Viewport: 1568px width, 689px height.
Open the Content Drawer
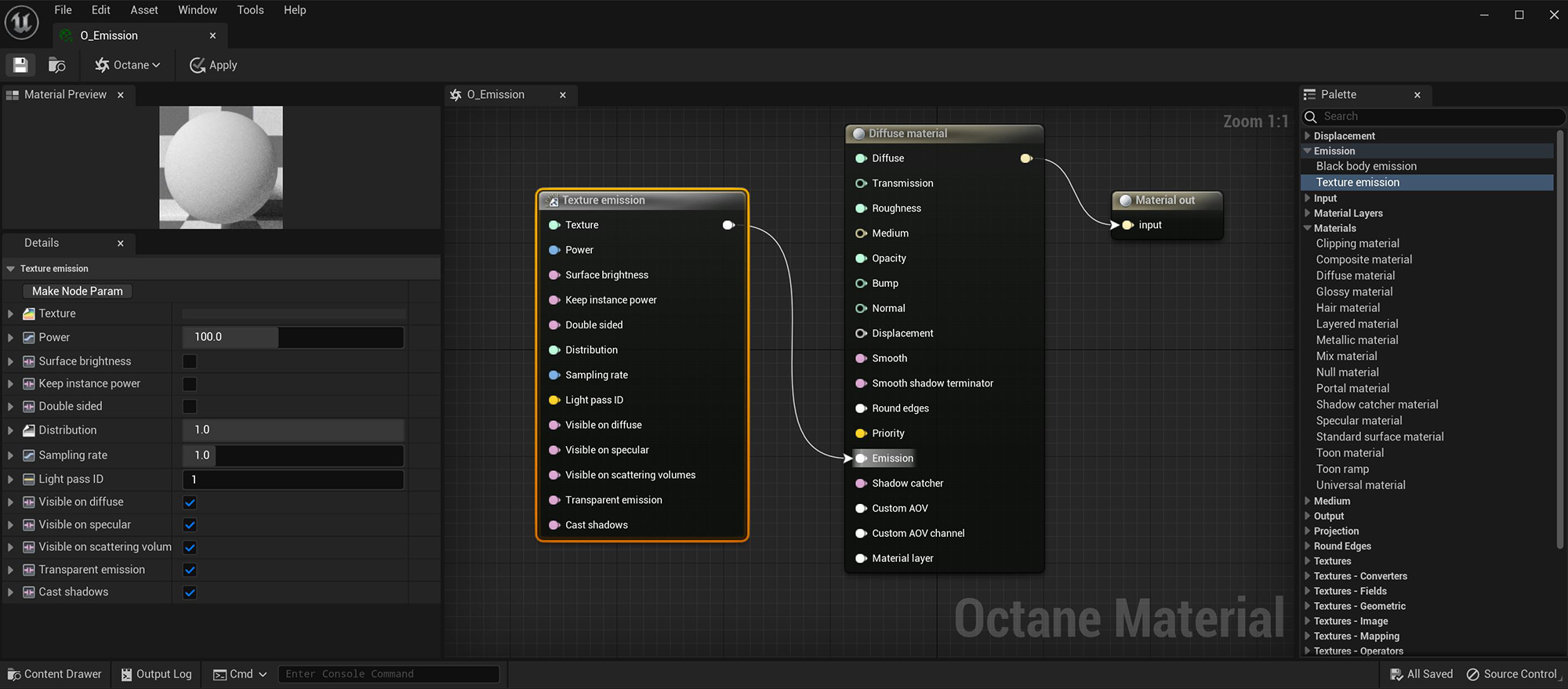click(x=55, y=674)
